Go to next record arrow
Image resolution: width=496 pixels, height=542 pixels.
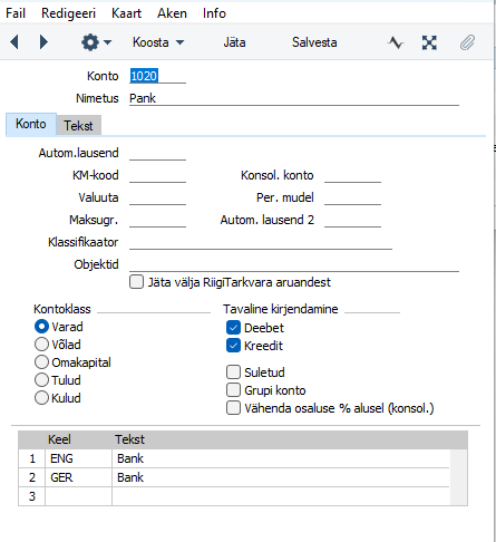43,42
